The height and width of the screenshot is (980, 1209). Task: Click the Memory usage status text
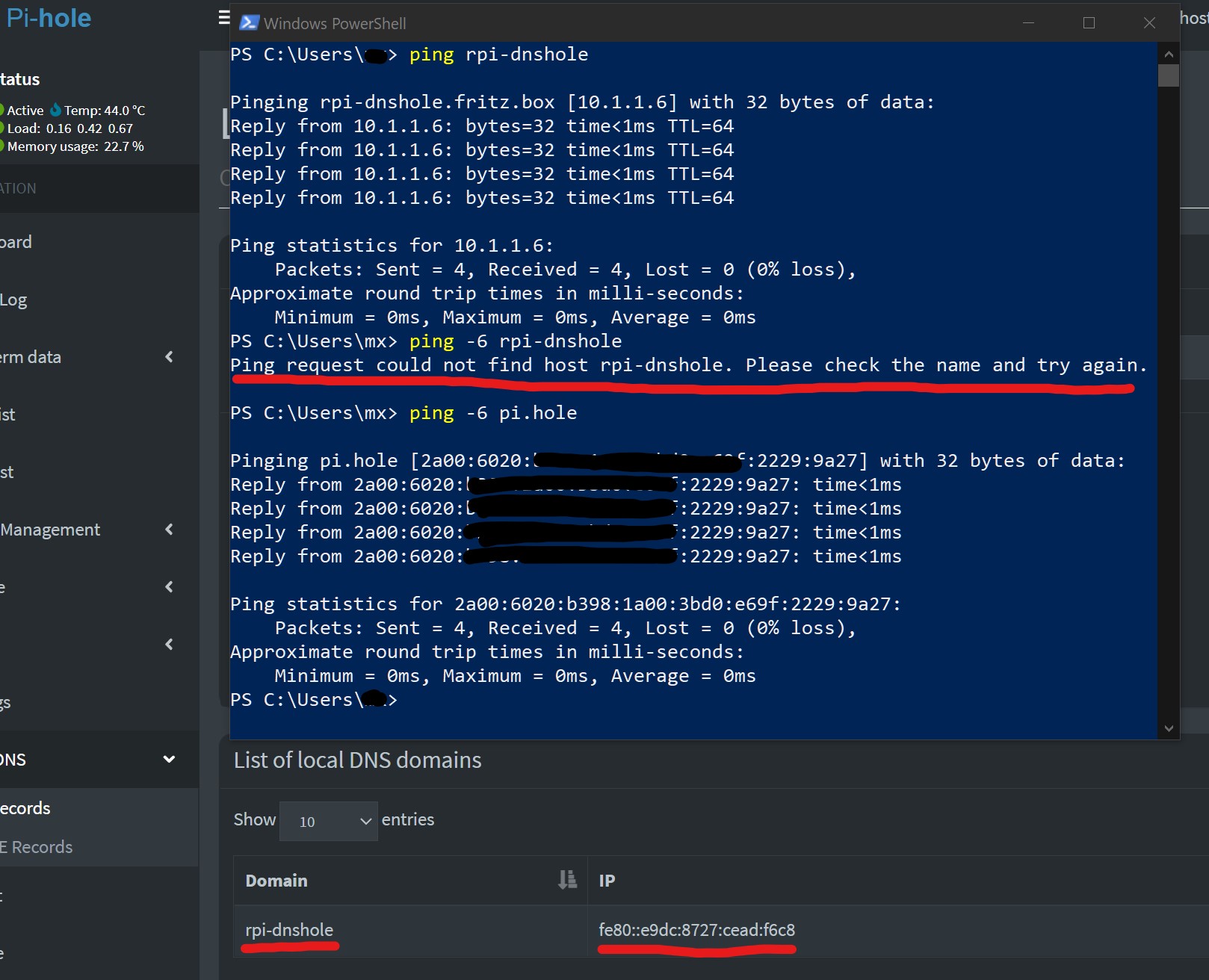coord(75,146)
